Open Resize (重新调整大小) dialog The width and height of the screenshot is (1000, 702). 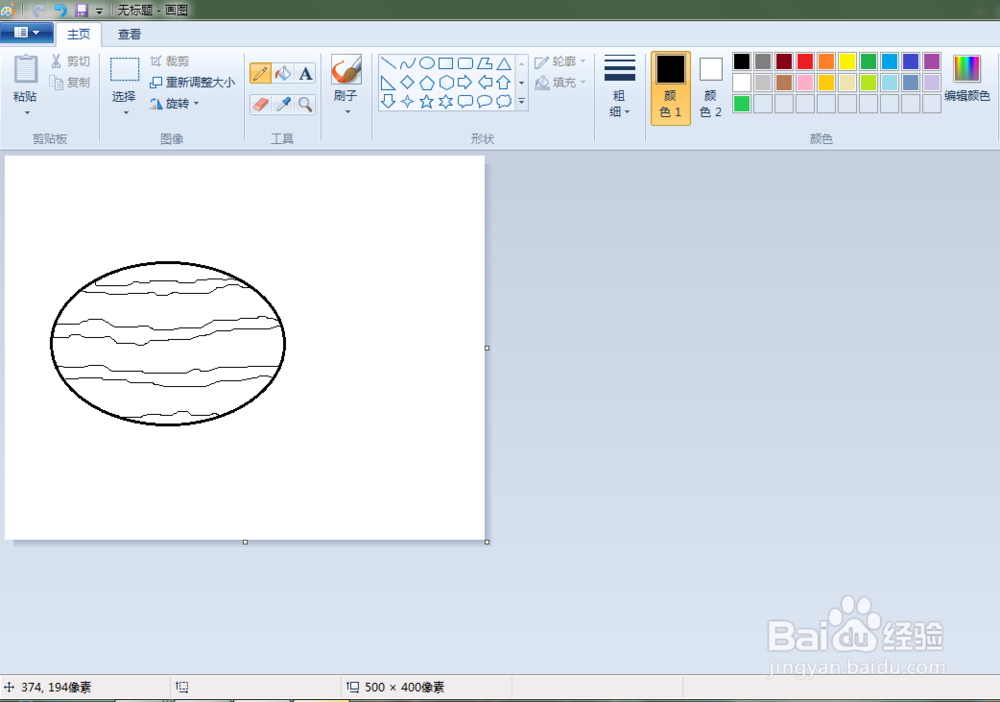pos(192,82)
